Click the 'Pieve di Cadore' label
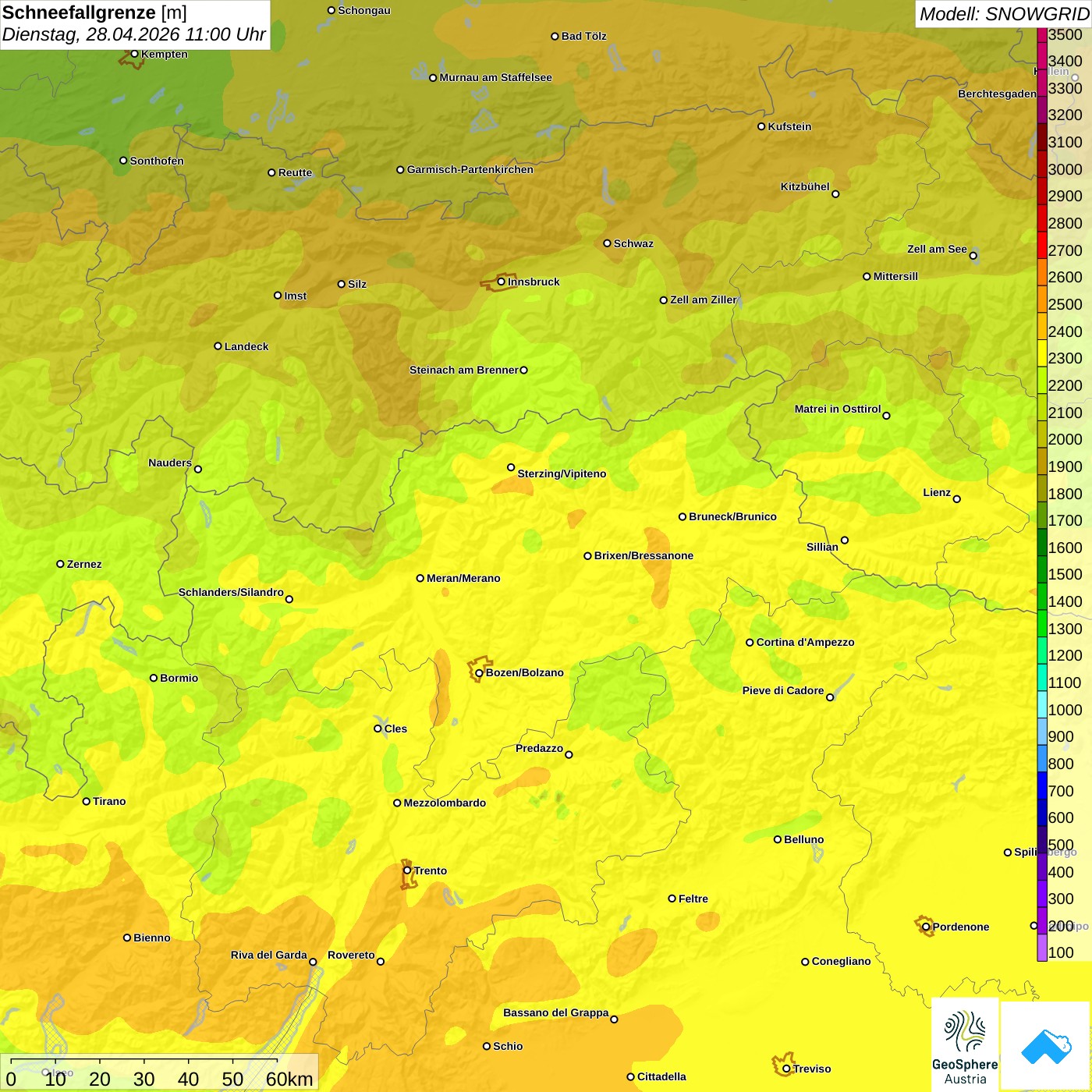 click(x=783, y=690)
